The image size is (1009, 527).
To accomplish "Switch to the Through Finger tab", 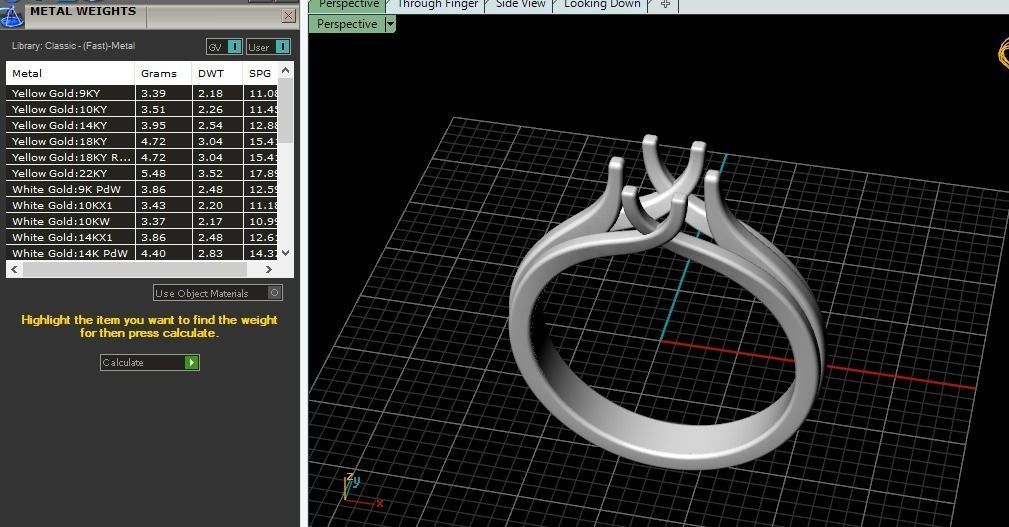I will point(438,5).
